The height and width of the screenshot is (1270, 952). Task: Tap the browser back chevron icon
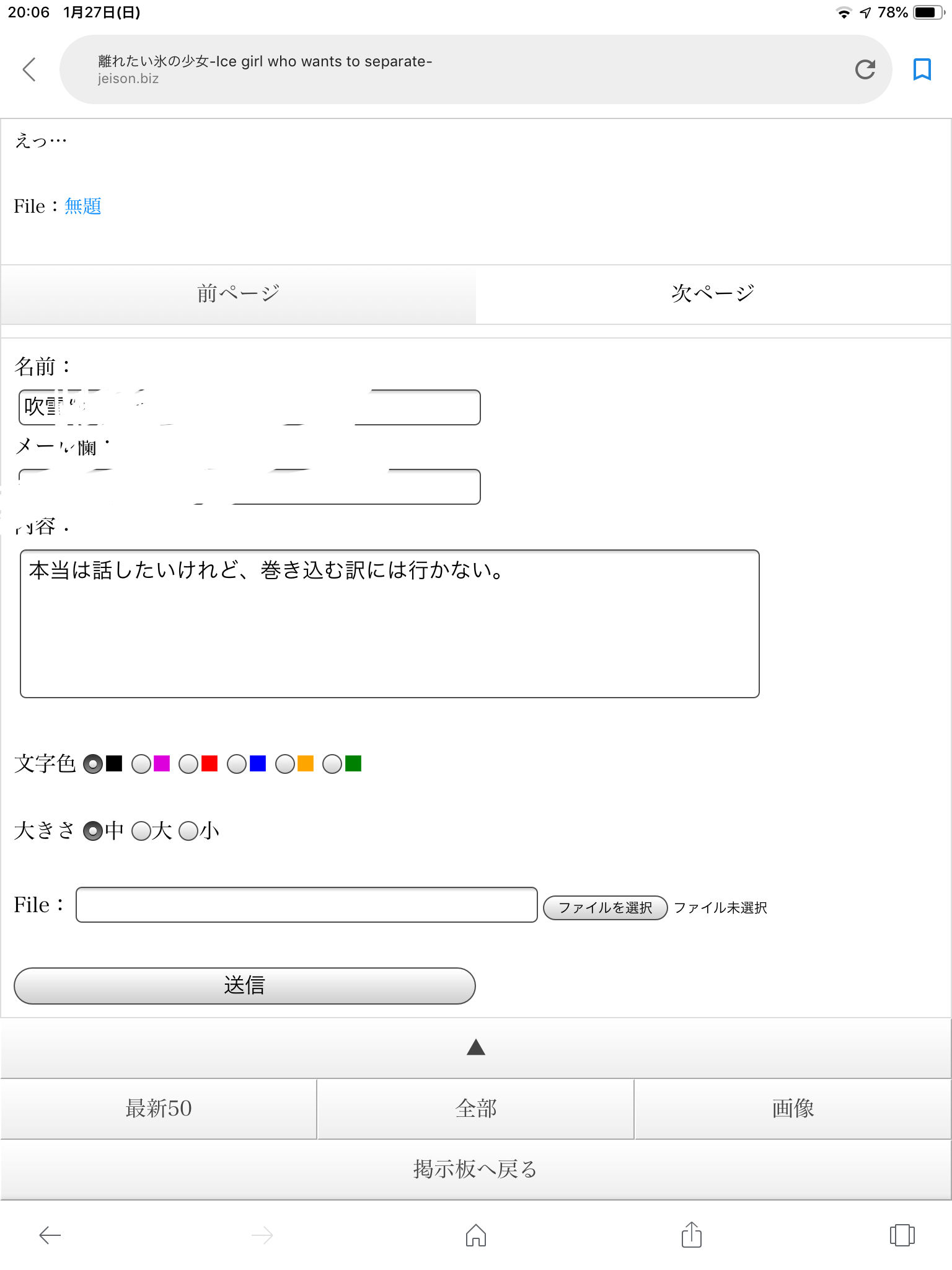pos(29,69)
